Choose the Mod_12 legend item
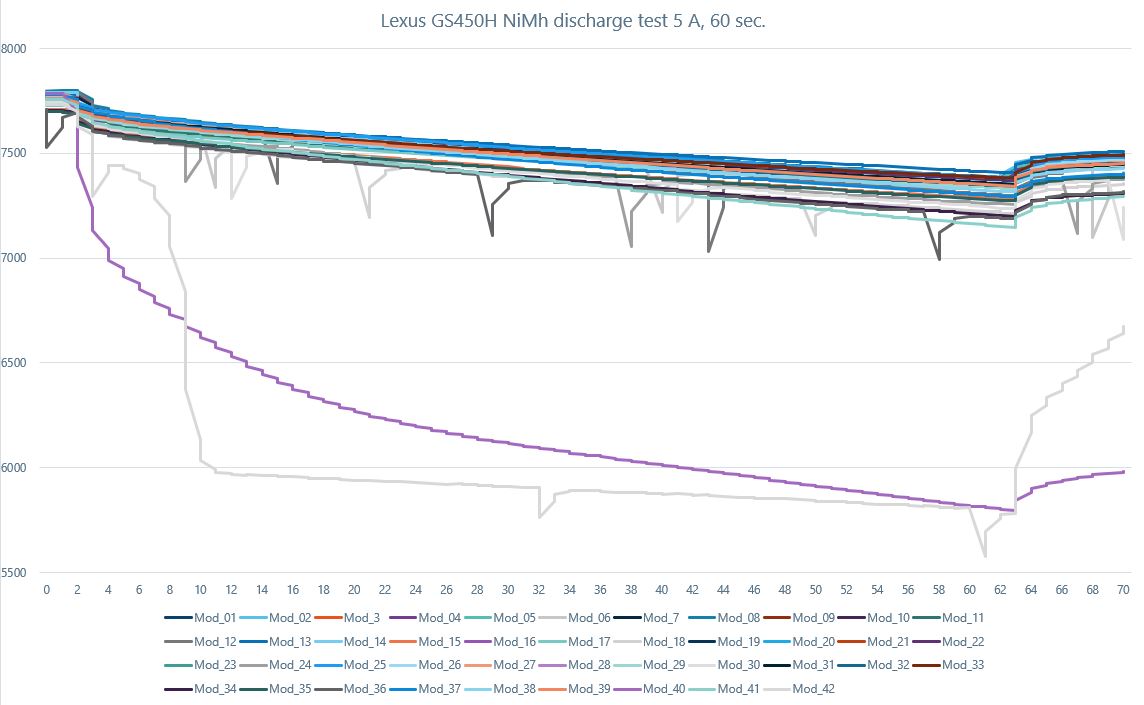The image size is (1144, 705). 214,642
